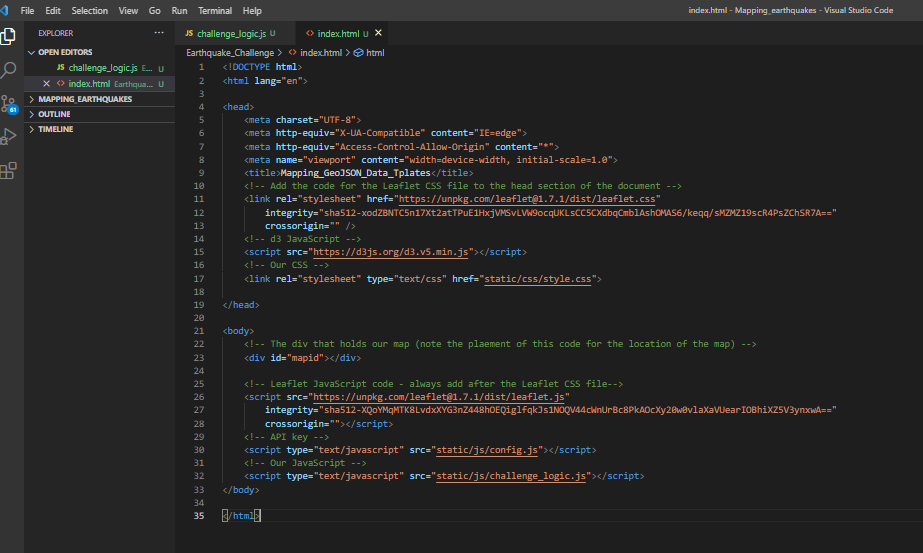Open Source Control view with 61 badge
923x553 pixels.
8,104
